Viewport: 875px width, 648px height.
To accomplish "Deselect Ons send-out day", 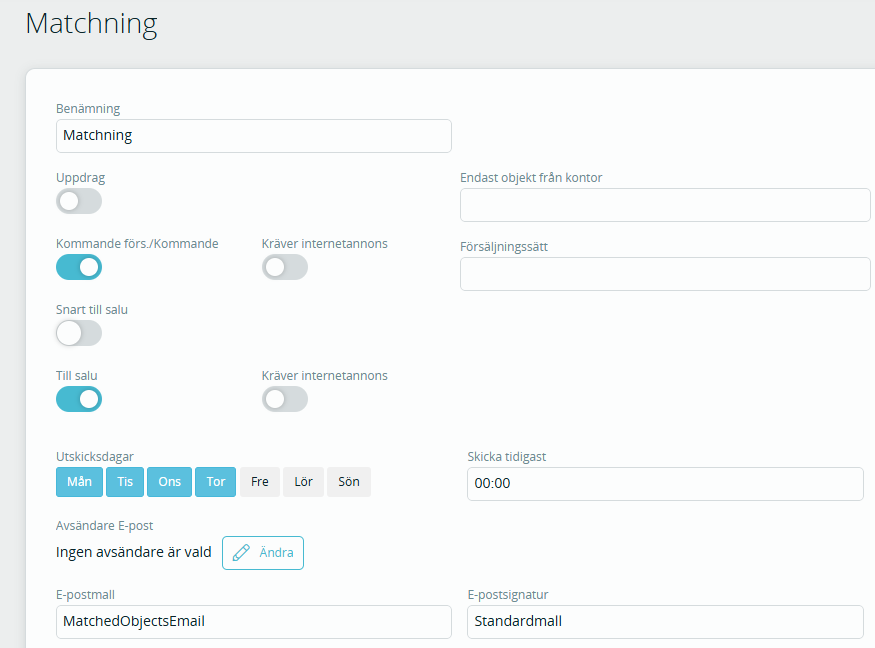I will (x=170, y=482).
